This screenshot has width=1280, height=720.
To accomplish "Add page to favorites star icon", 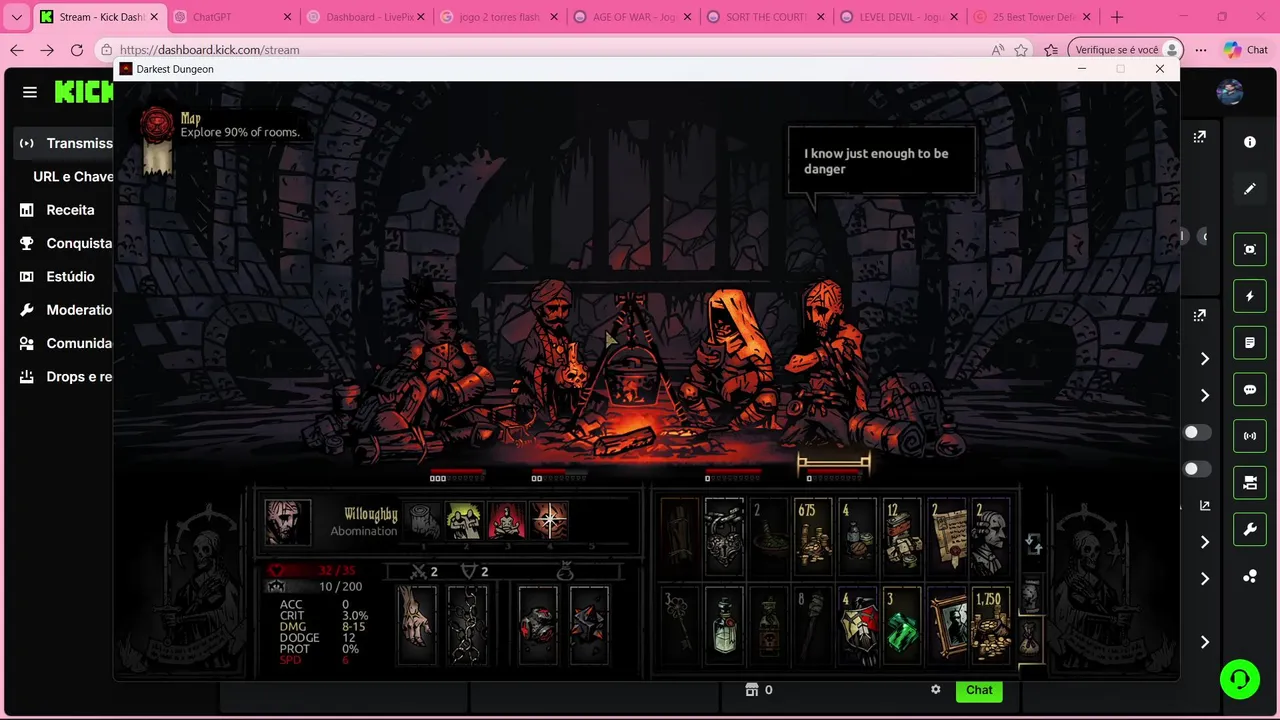I will coord(1021,50).
